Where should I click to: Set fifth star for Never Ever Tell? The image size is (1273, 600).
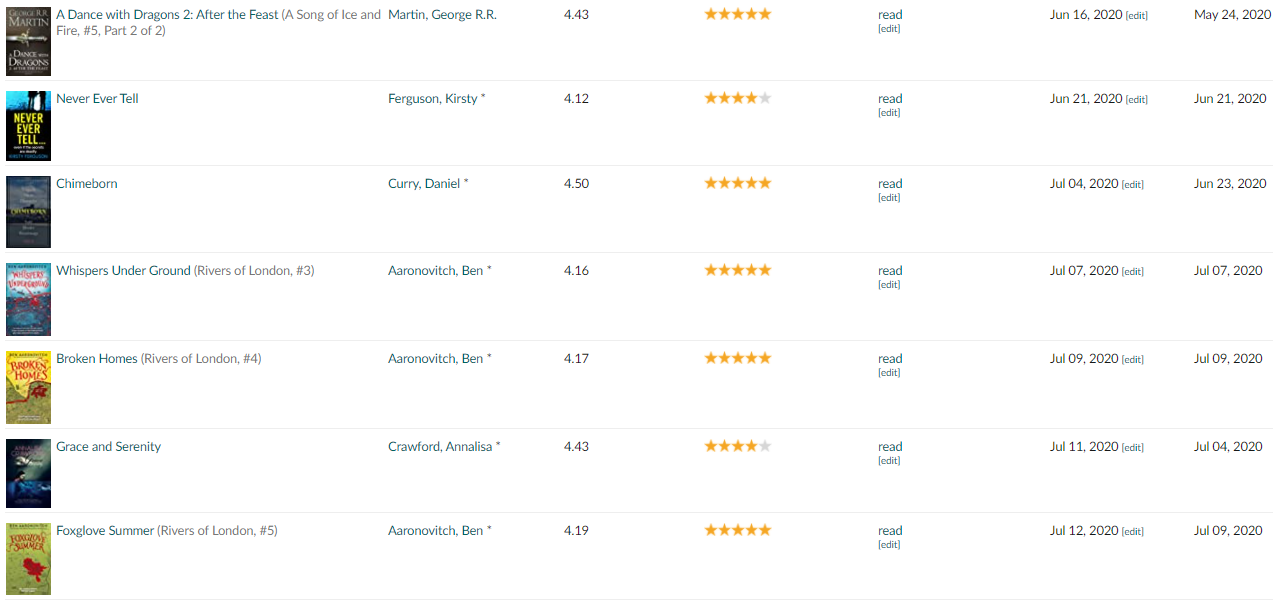[765, 98]
